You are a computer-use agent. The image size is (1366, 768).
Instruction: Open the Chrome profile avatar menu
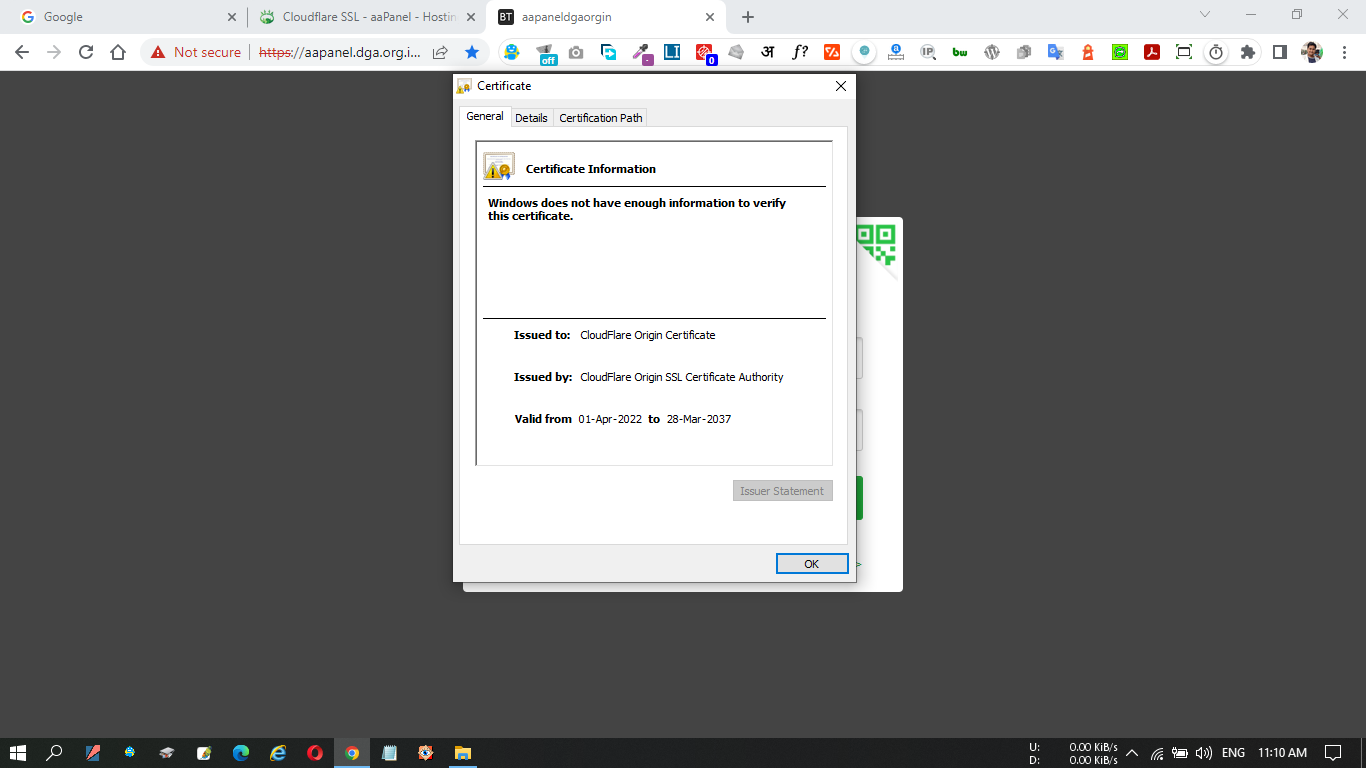1312,52
